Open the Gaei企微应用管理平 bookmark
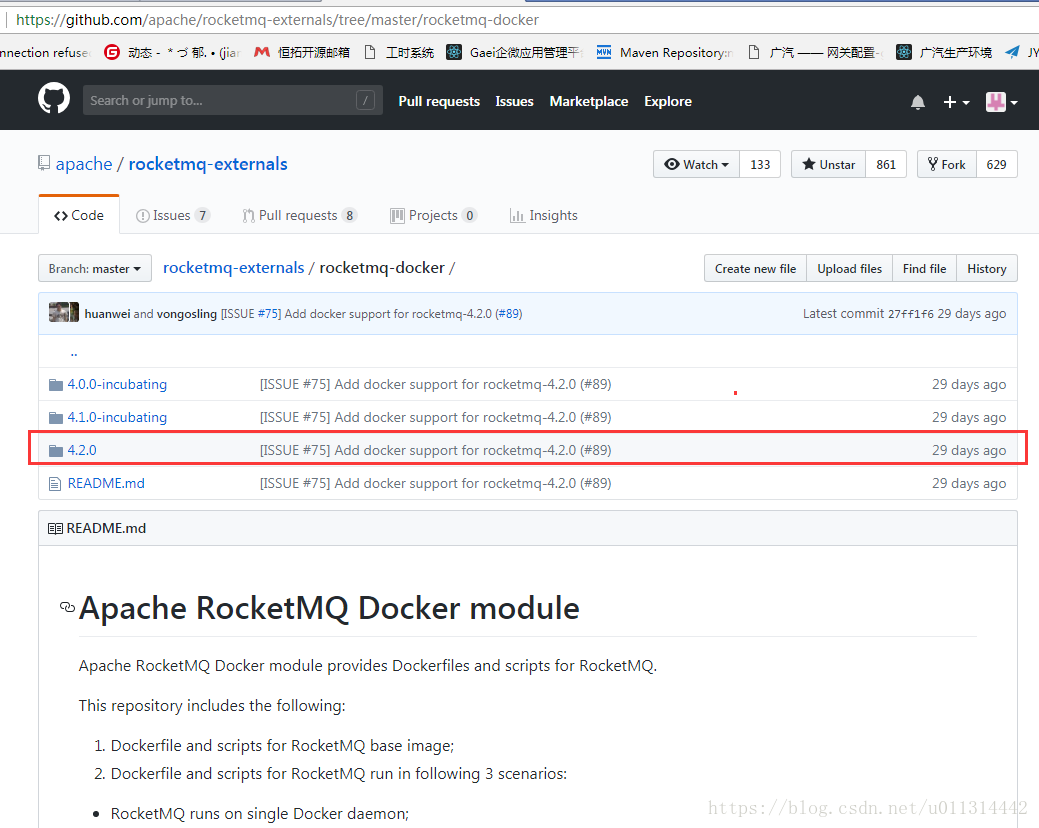 [x=514, y=52]
